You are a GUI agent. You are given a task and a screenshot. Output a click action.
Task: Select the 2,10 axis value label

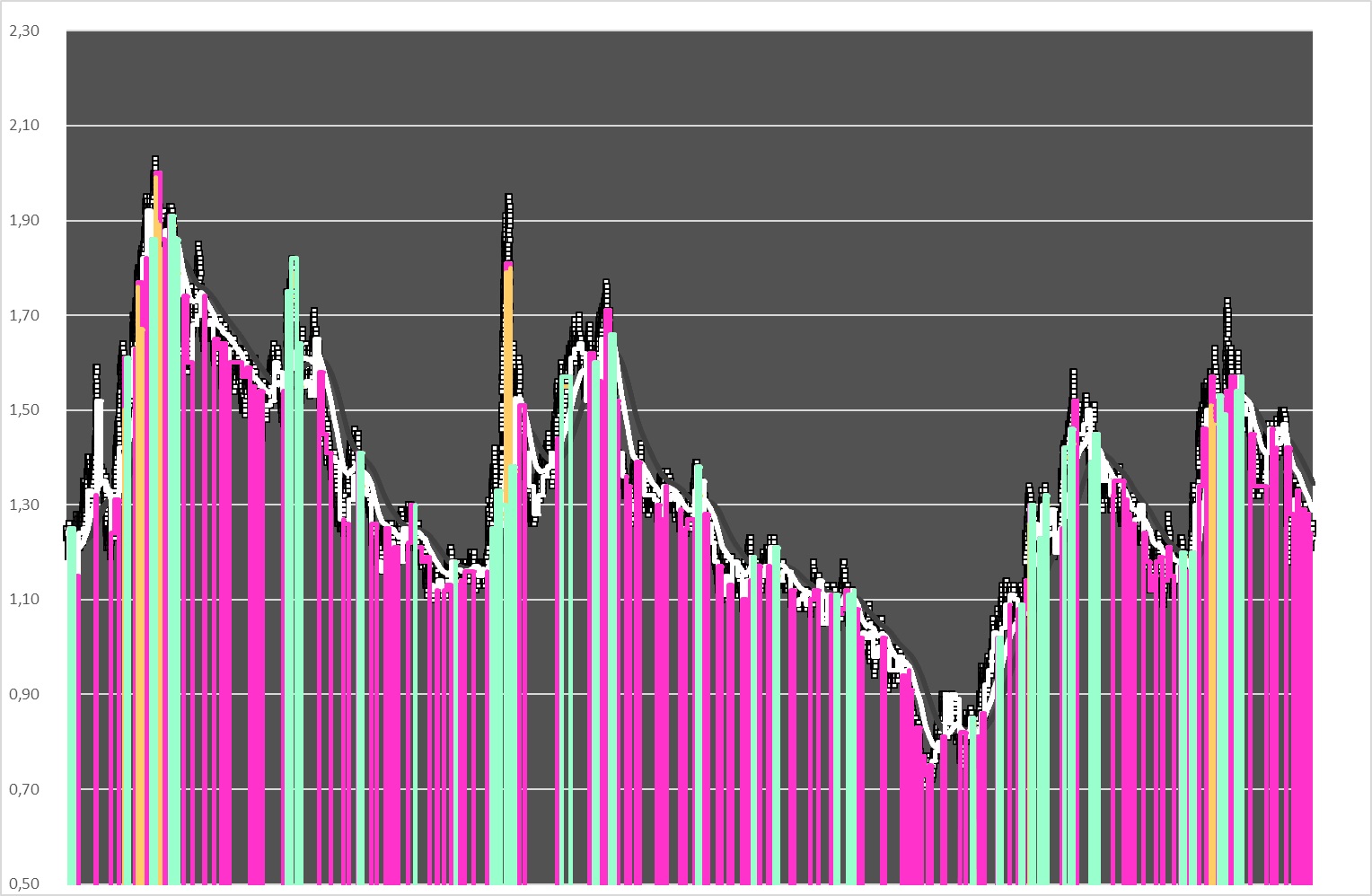pyautogui.click(x=24, y=126)
